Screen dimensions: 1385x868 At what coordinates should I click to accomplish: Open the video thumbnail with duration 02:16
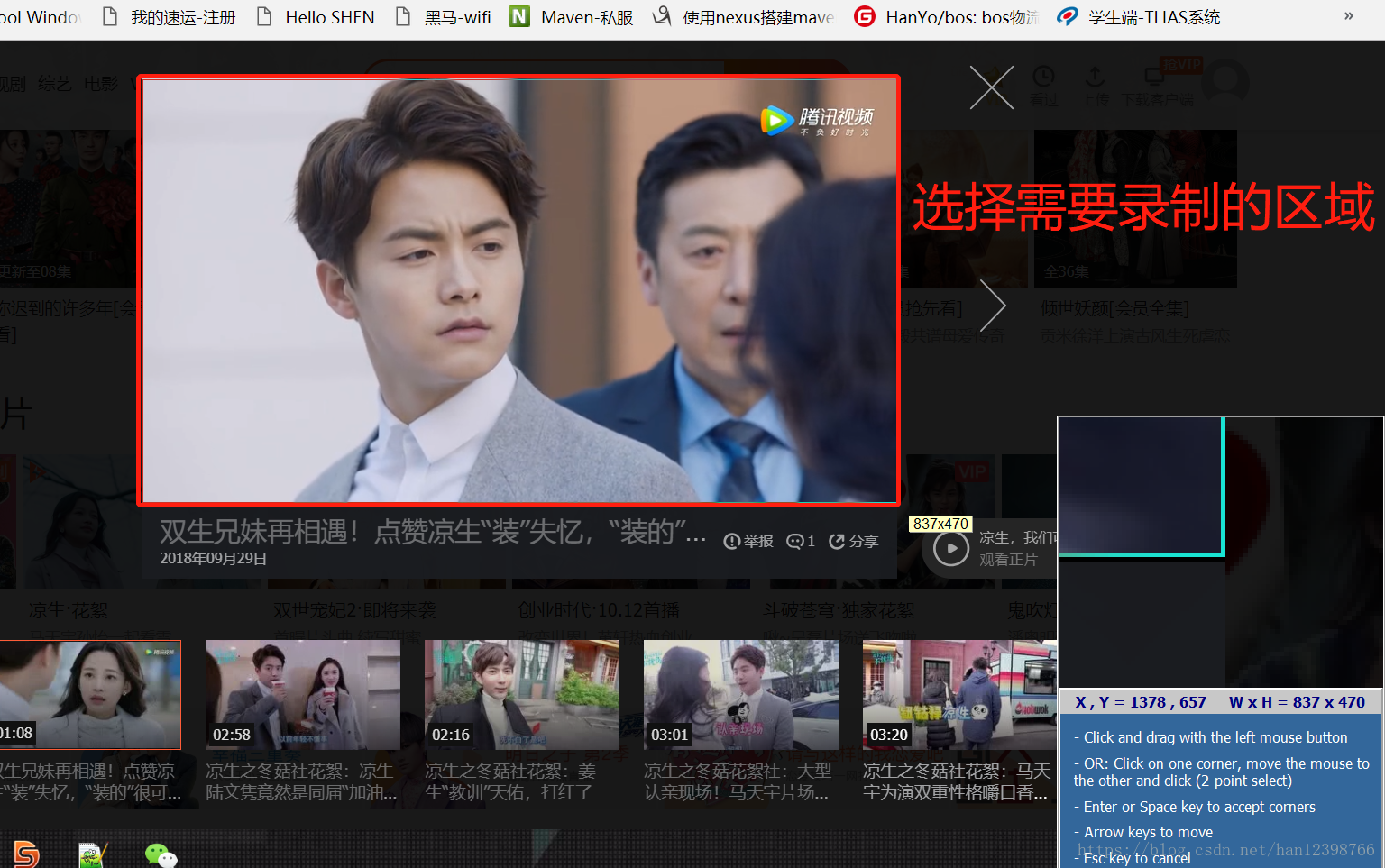(522, 694)
